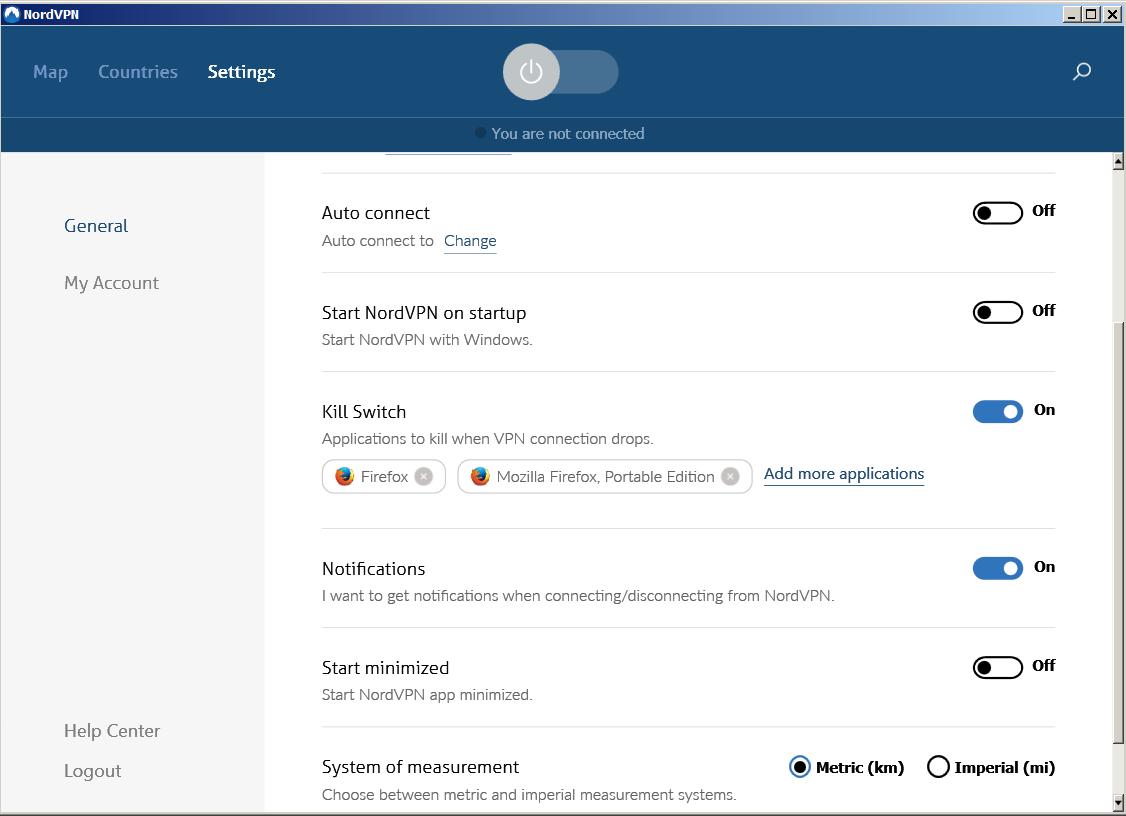The width and height of the screenshot is (1126, 816).
Task: Click Change link for auto connect
Action: (470, 241)
